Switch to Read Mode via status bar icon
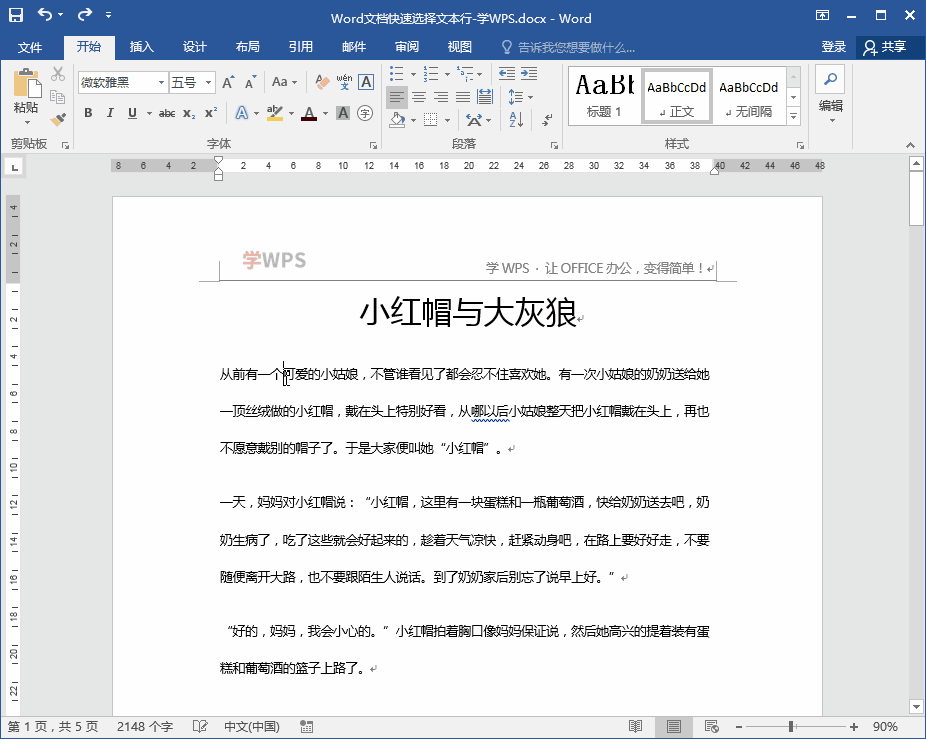The image size is (926, 739). [x=633, y=725]
